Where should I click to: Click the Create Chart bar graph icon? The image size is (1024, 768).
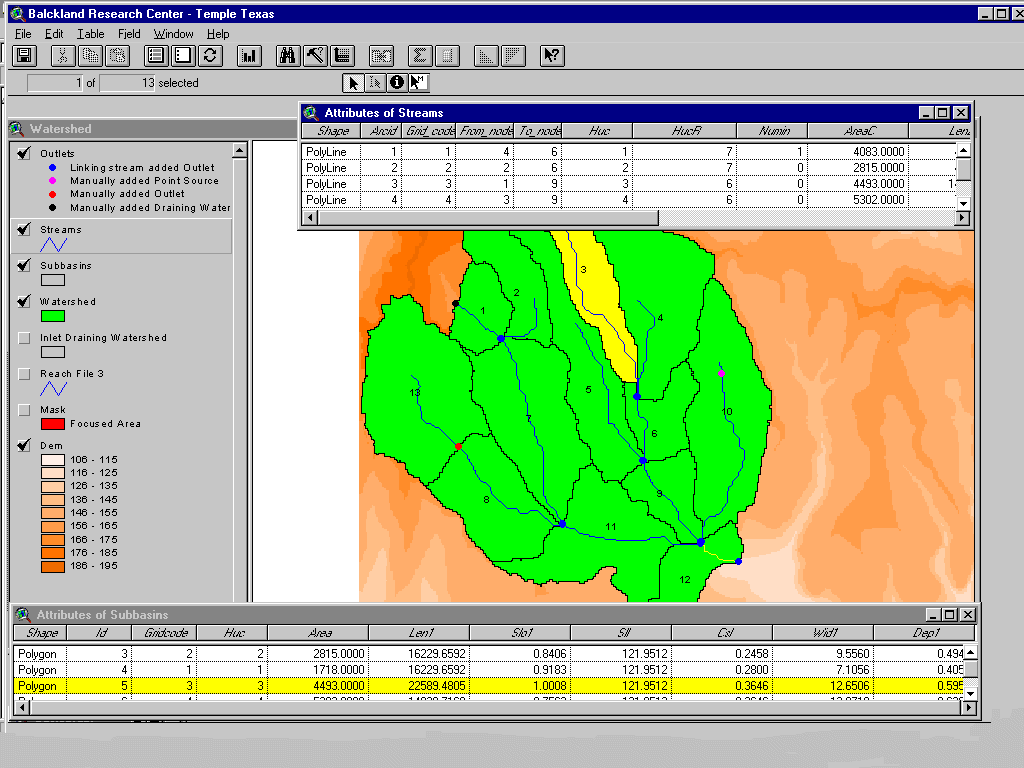click(248, 56)
